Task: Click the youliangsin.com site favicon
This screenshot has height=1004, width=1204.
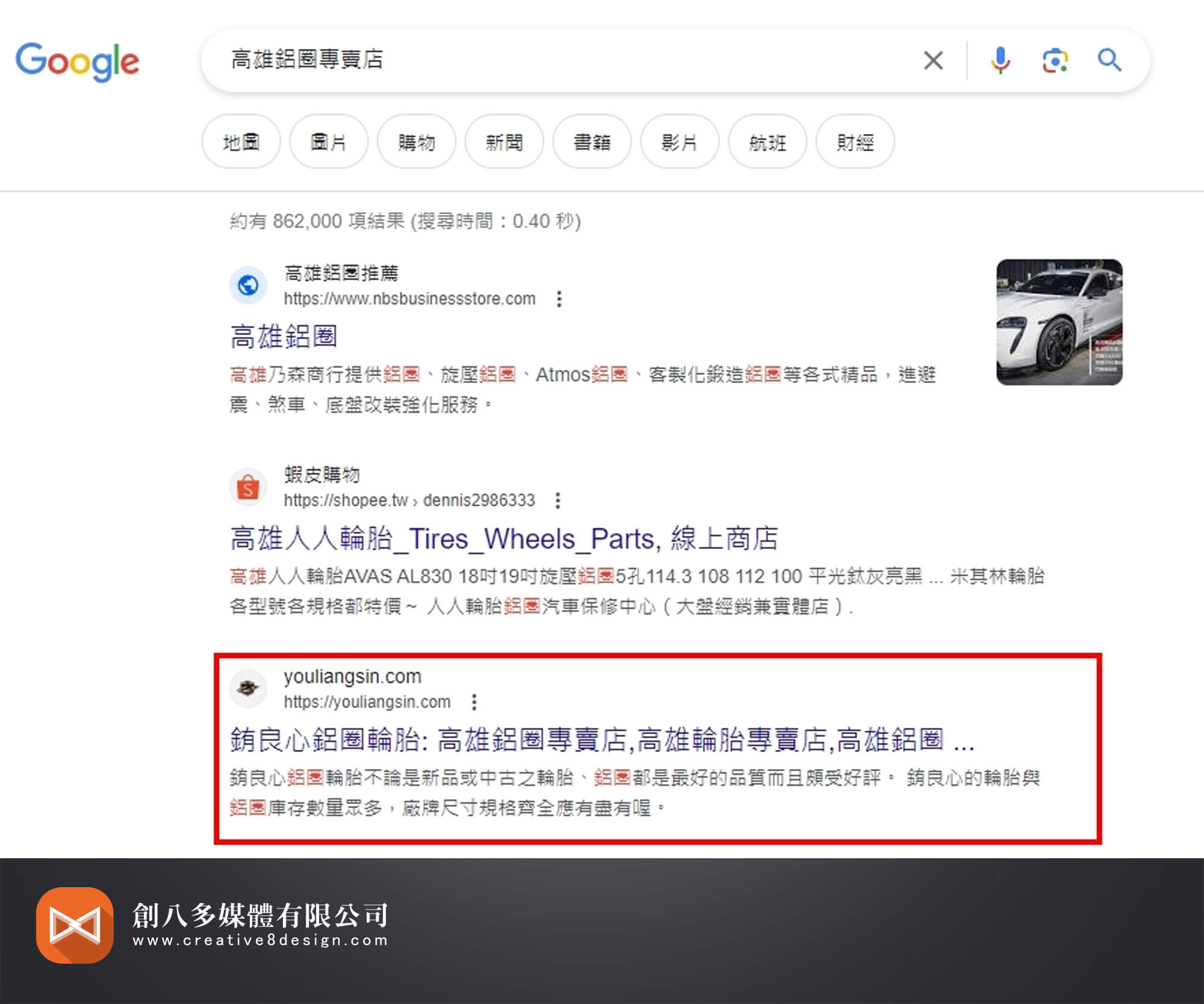Action: 248,688
